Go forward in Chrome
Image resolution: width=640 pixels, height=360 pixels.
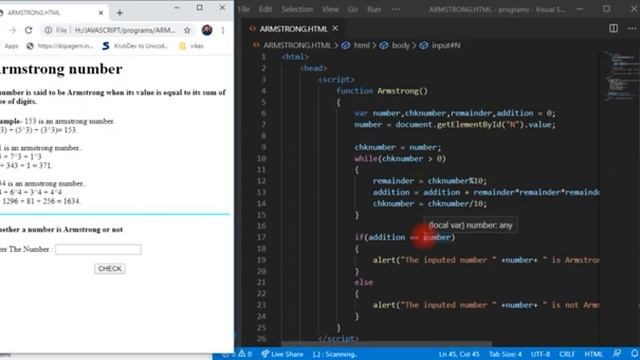[13, 30]
